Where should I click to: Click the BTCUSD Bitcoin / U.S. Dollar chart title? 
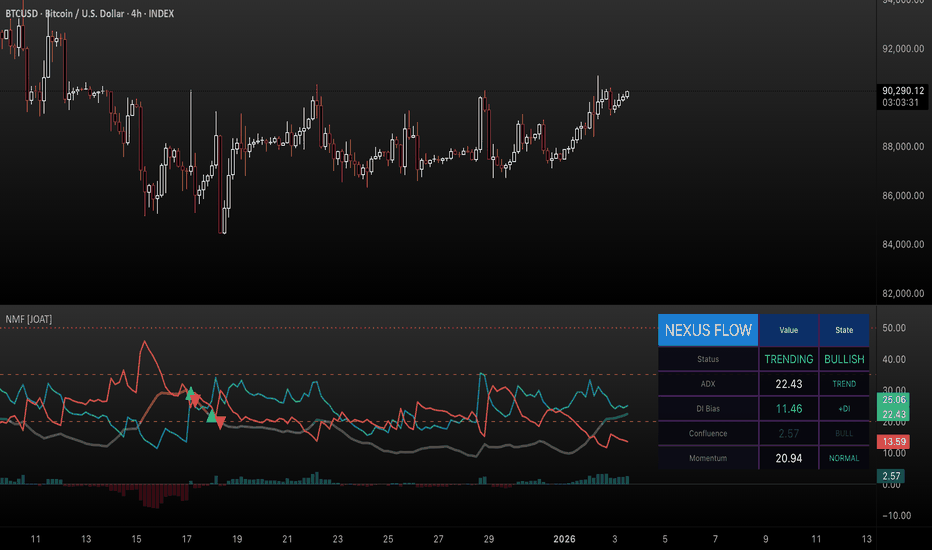point(90,13)
